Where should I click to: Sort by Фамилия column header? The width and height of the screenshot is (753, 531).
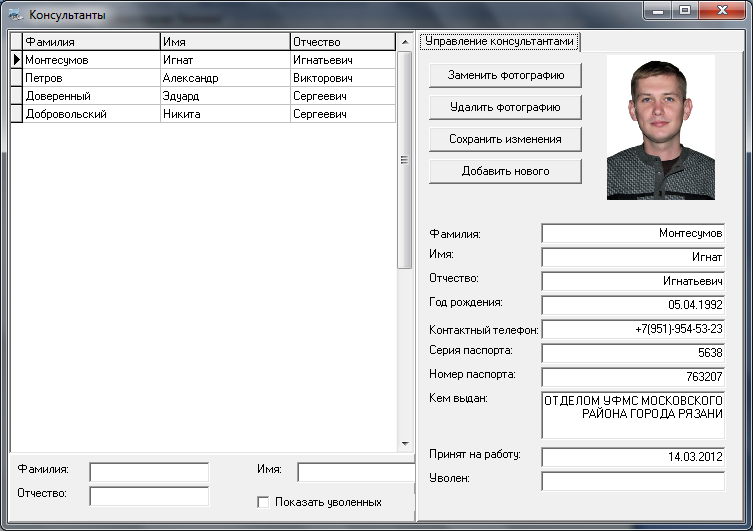91,42
